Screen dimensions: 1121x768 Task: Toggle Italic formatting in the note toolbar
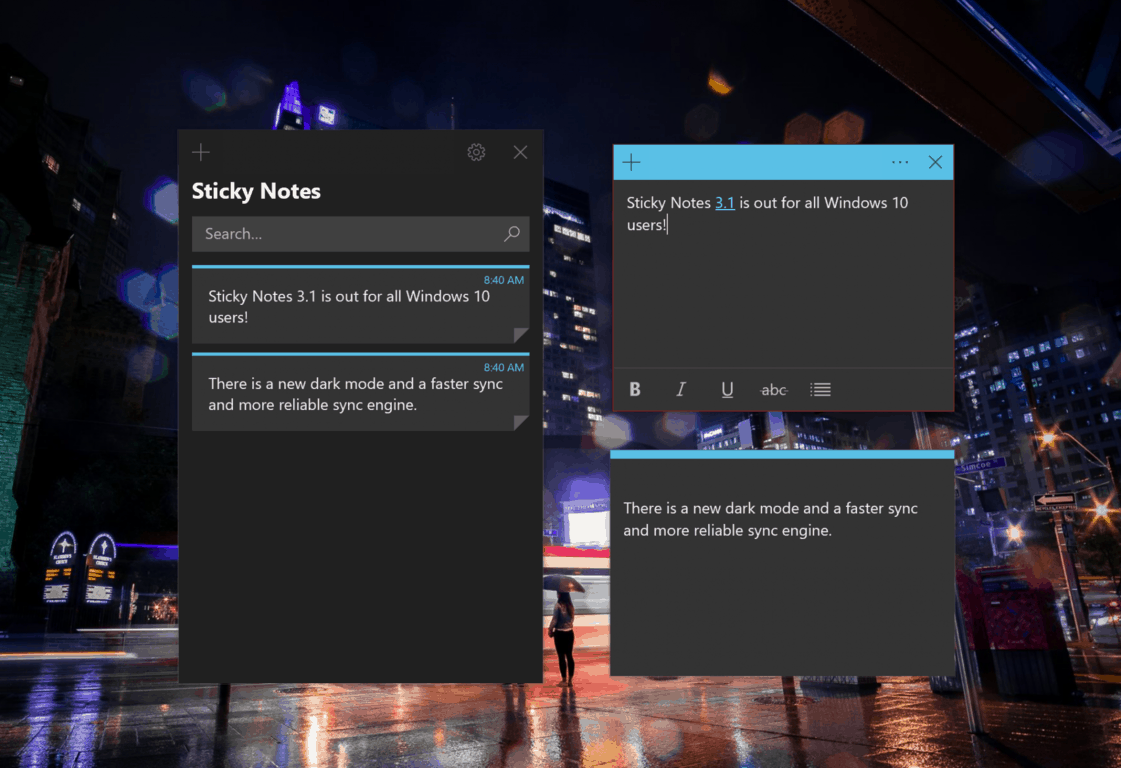(681, 390)
